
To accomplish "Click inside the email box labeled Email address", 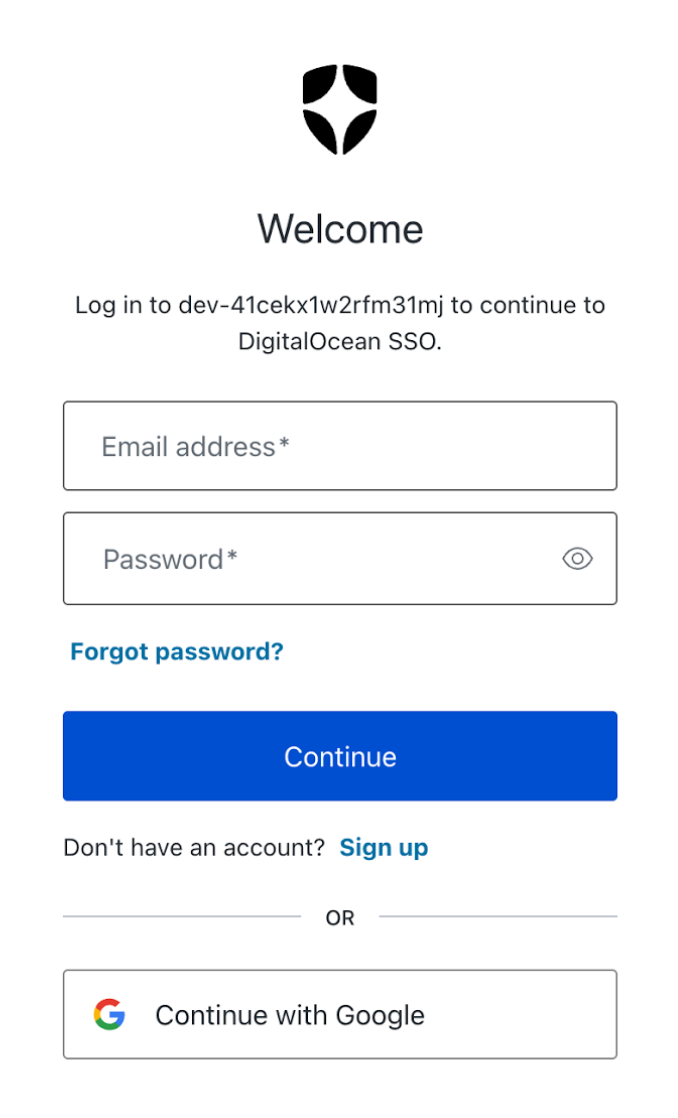I will 340,446.
